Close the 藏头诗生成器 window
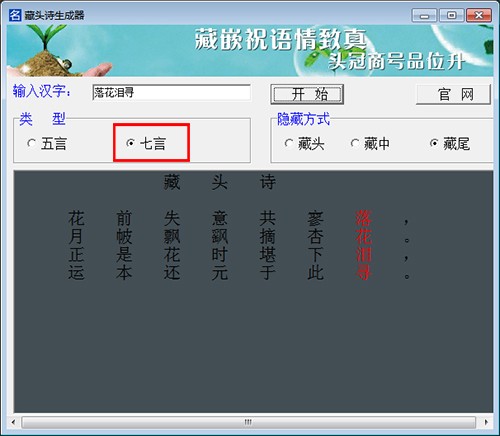Viewport: 500px width, 436px height. click(x=479, y=15)
